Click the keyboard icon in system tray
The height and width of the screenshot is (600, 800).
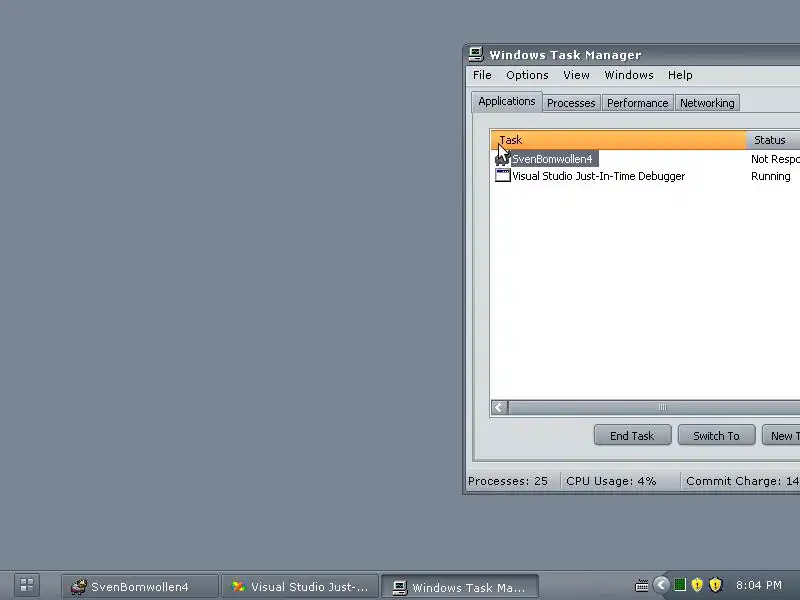pos(642,585)
